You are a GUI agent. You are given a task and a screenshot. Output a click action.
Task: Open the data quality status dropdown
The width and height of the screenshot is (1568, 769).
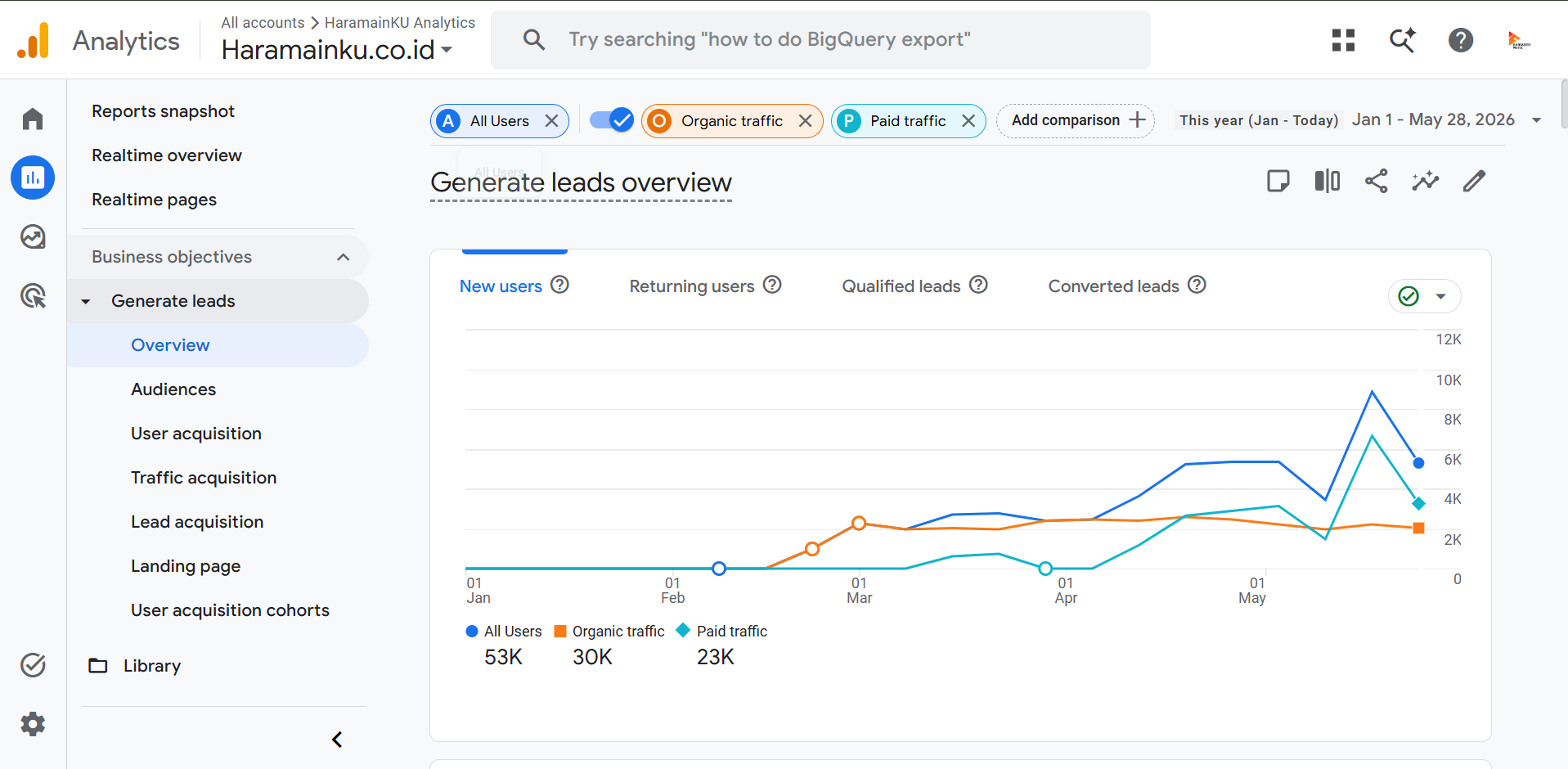pyautogui.click(x=1424, y=296)
